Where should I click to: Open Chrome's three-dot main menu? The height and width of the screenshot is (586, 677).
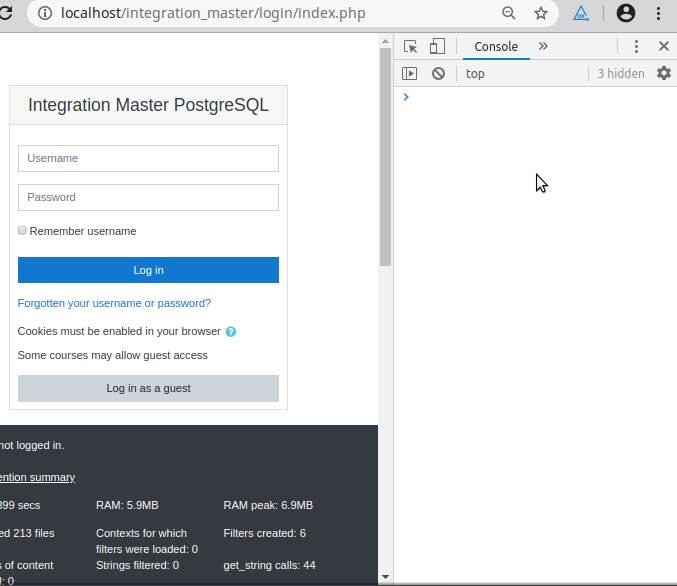(x=658, y=13)
